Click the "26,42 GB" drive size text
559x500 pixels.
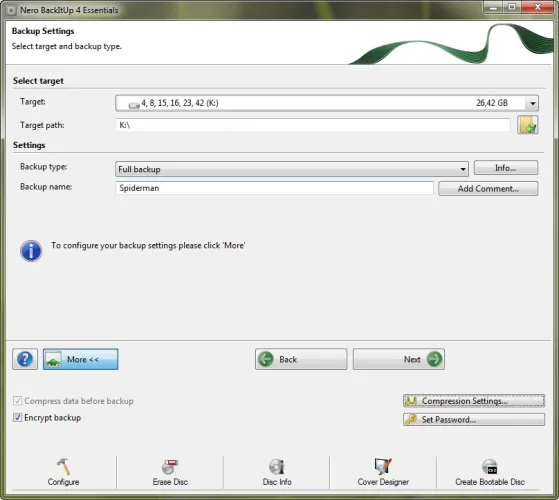click(x=492, y=103)
